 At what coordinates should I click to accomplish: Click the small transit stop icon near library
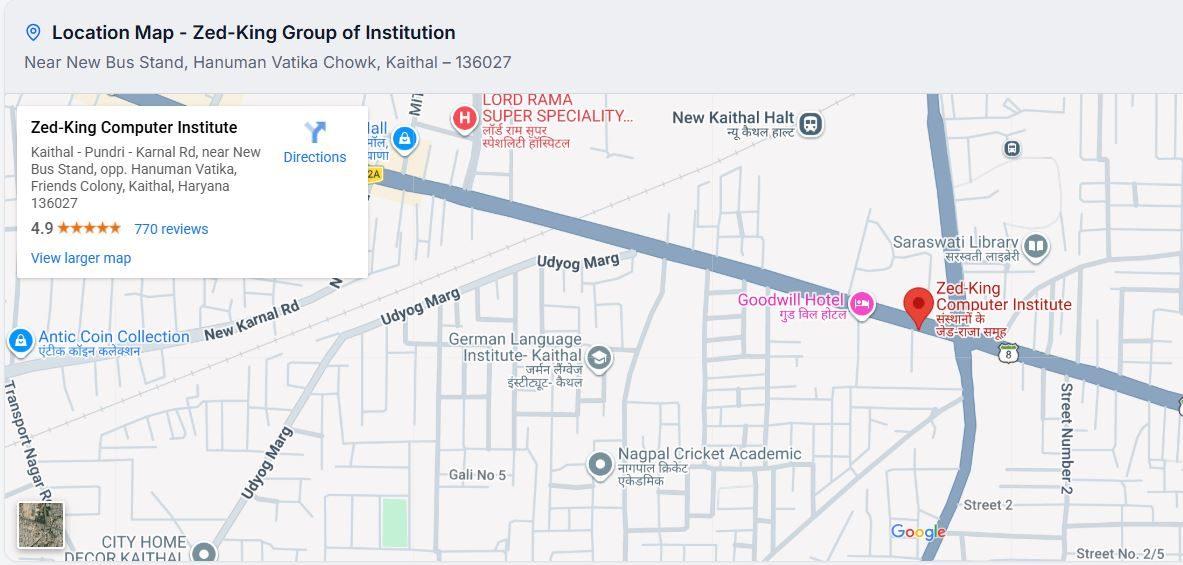tap(1012, 149)
